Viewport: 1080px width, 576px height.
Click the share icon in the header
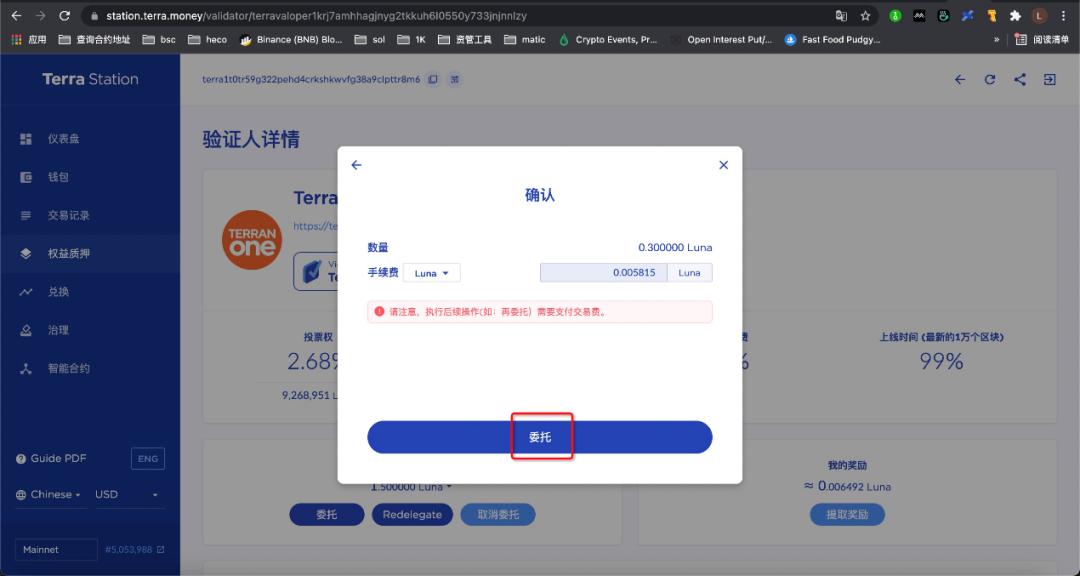(1020, 79)
